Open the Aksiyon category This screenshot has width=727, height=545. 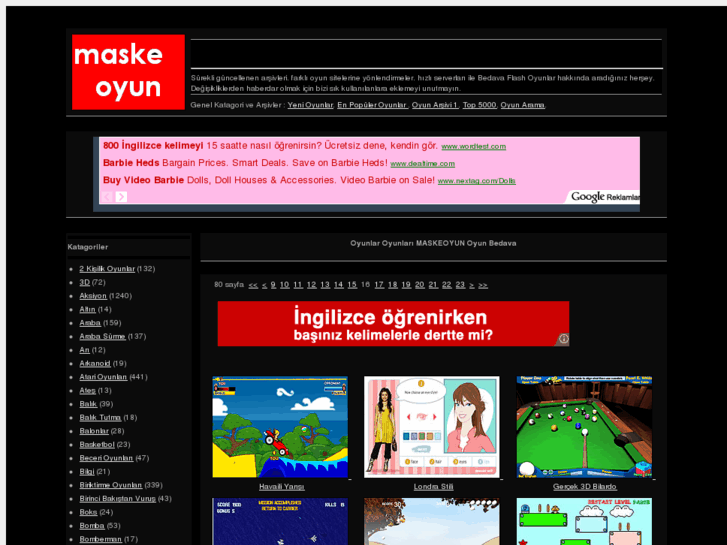(93, 296)
